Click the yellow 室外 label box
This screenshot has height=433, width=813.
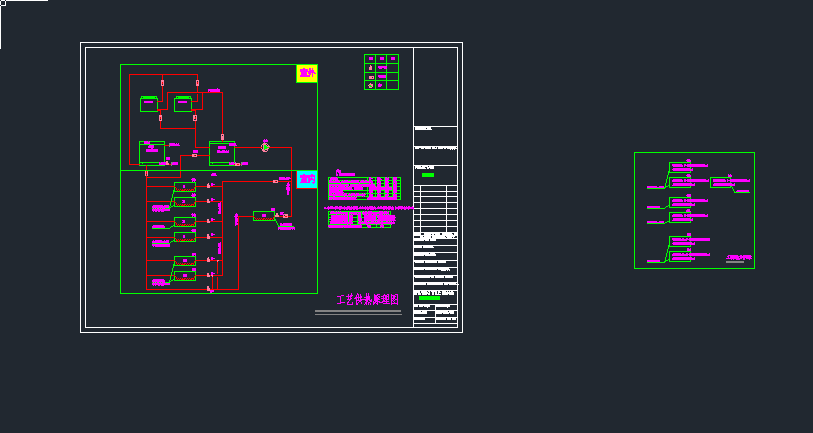click(307, 74)
